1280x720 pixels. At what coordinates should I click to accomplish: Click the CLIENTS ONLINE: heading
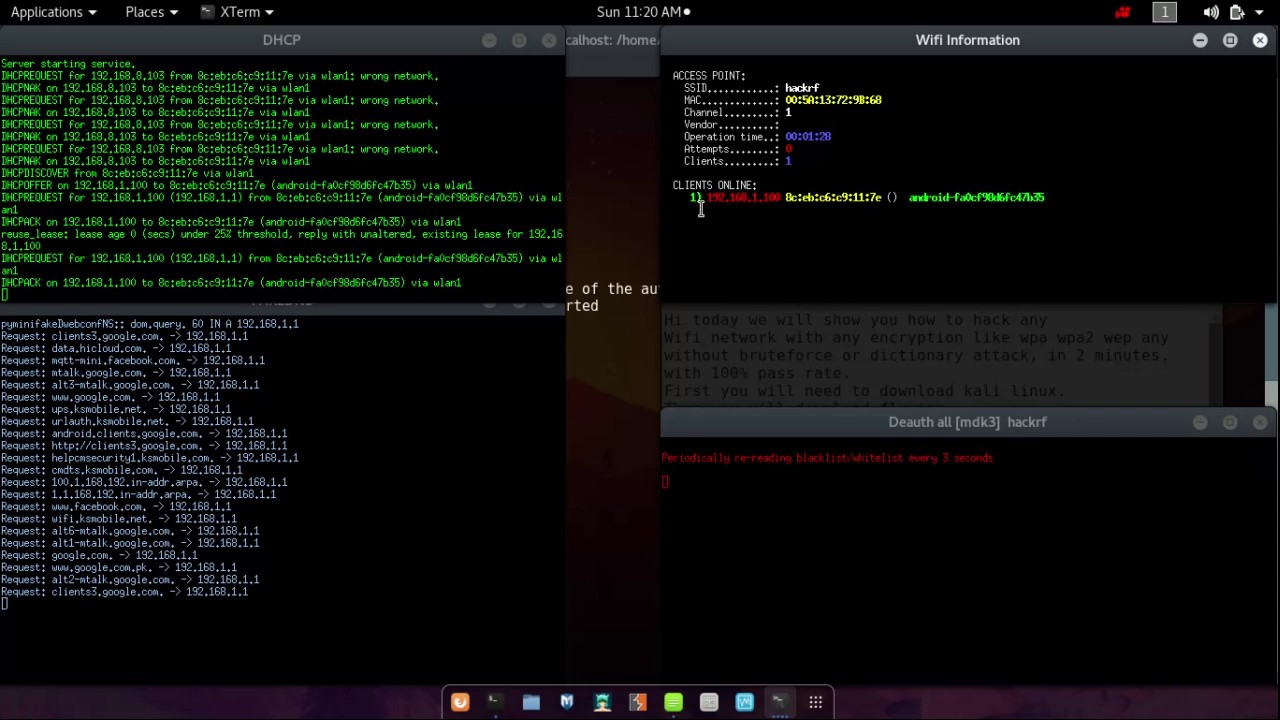coord(714,185)
